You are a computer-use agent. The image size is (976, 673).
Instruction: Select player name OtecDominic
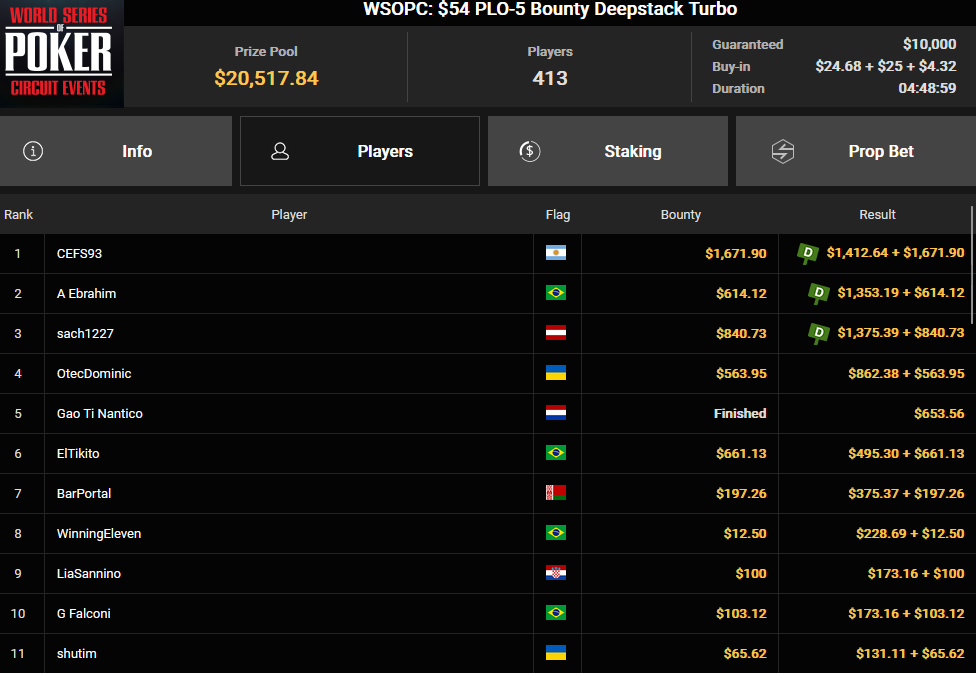[x=94, y=374]
